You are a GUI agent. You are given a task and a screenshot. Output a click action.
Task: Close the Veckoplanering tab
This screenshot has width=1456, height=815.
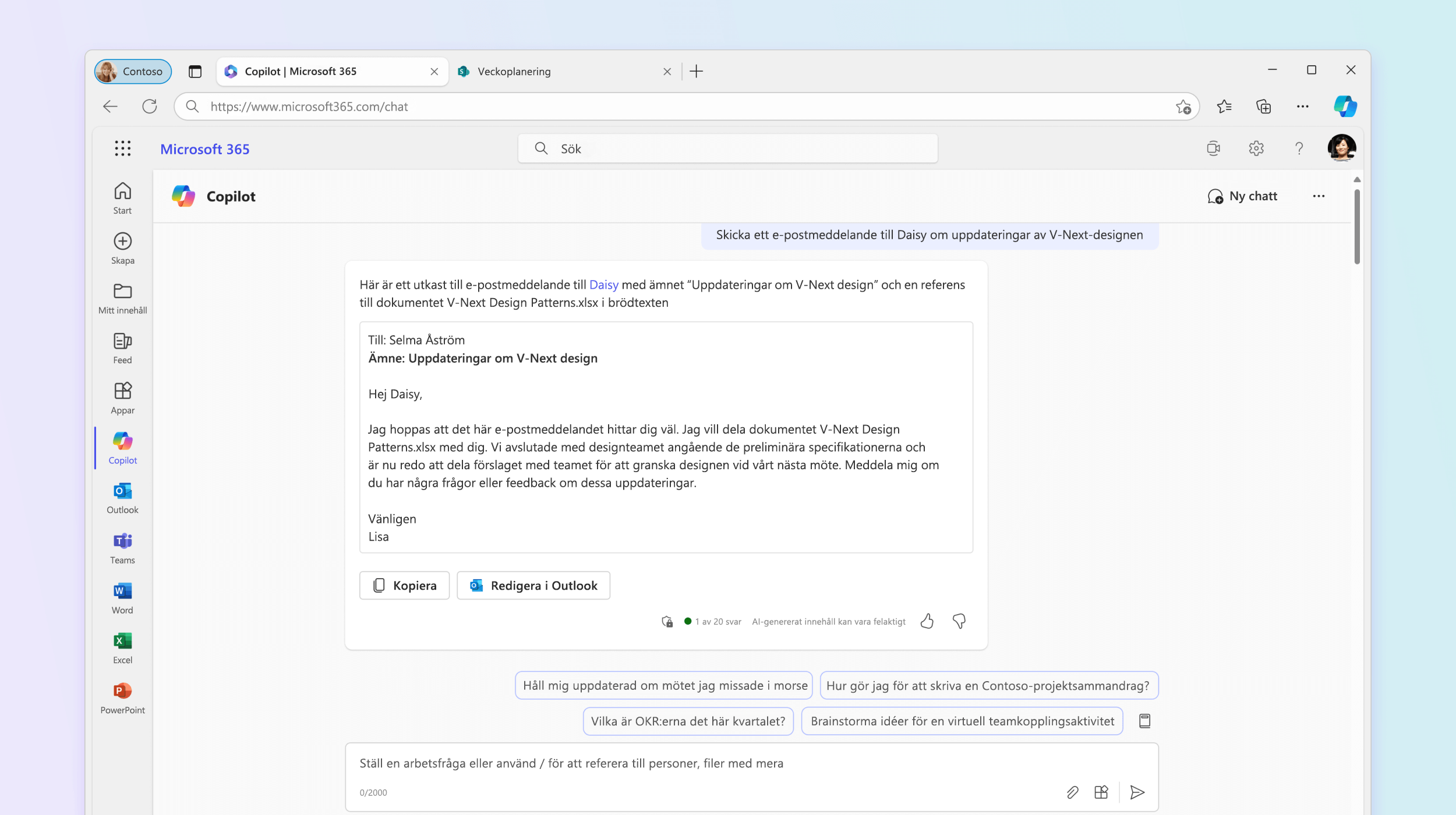click(x=667, y=72)
